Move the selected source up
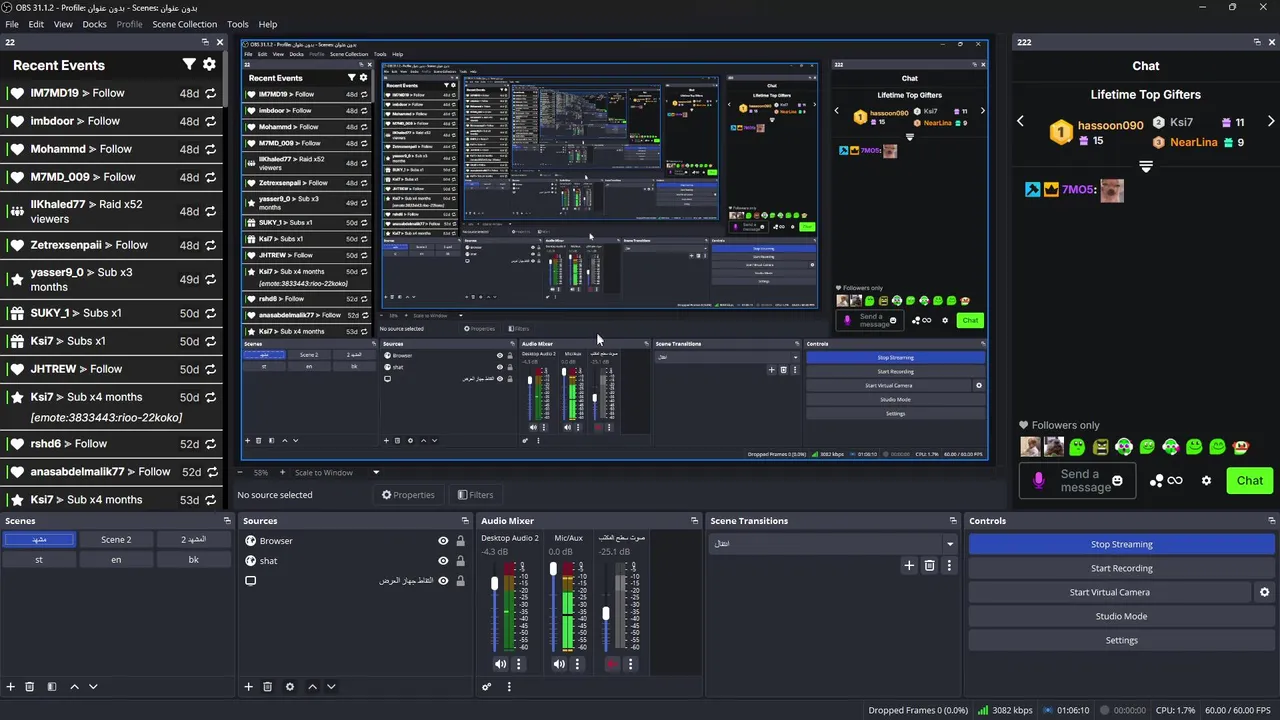Viewport: 1280px width, 720px height. 312,687
